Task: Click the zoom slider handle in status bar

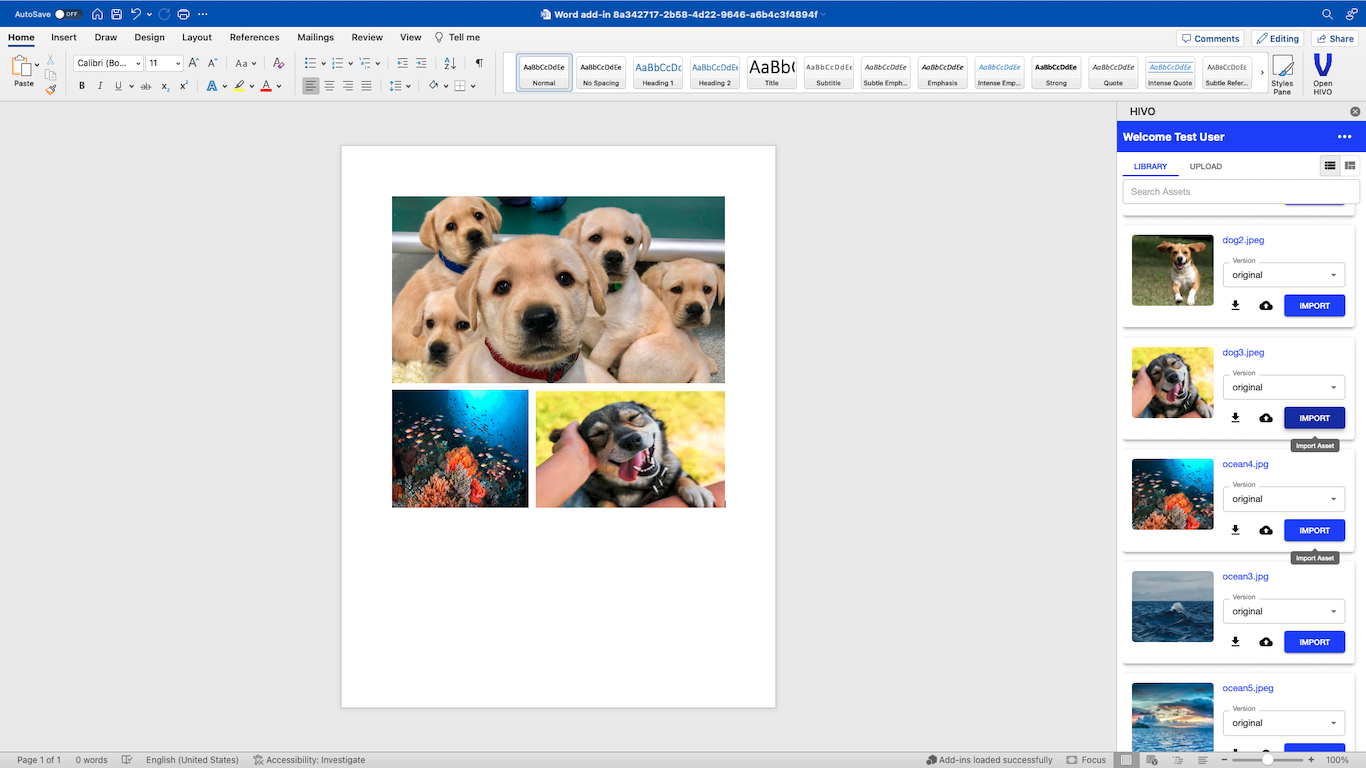Action: point(1268,760)
